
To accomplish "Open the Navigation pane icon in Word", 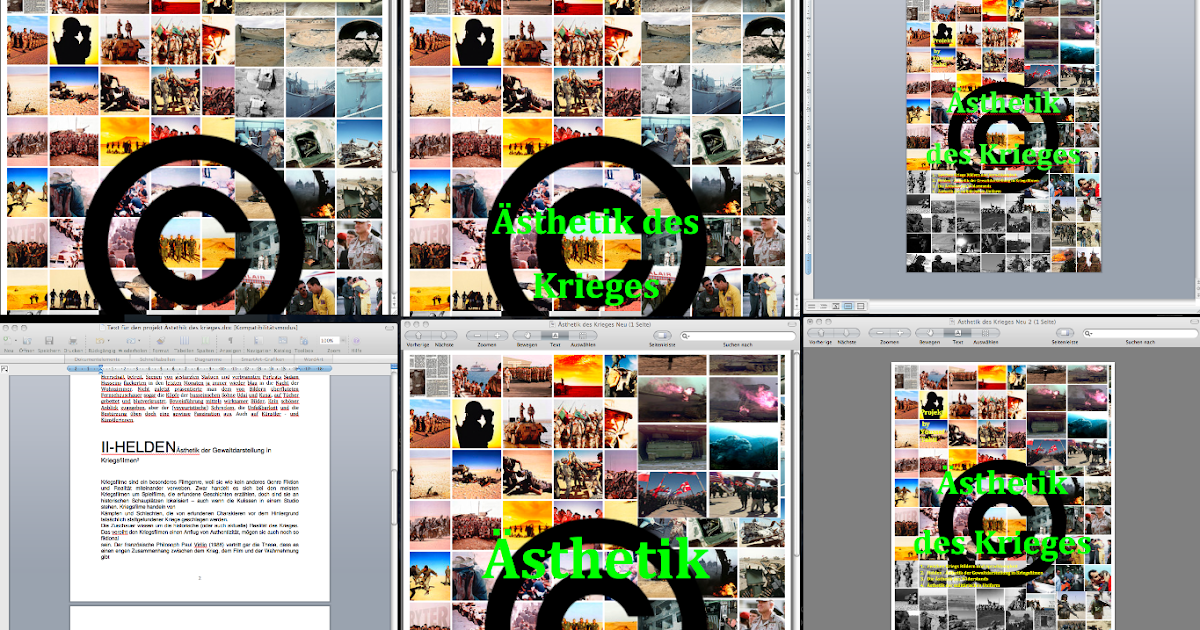I will click(x=258, y=341).
